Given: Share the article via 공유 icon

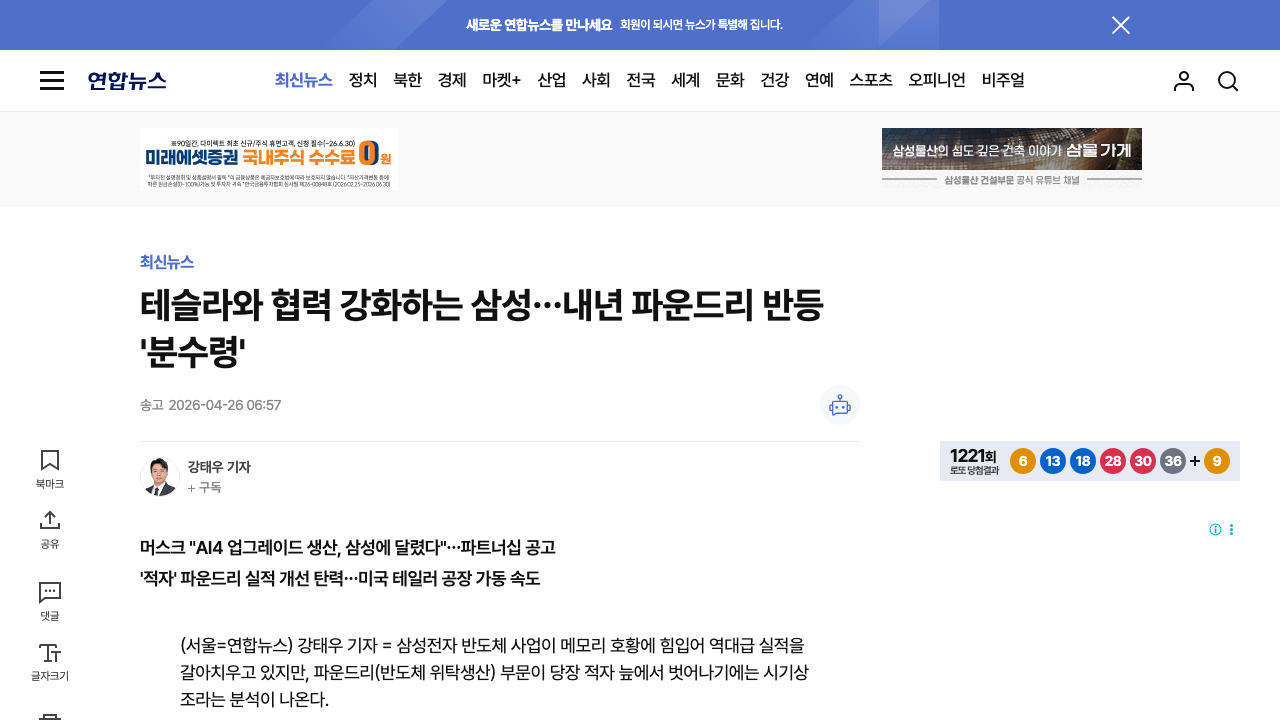Looking at the screenshot, I should click(x=50, y=530).
